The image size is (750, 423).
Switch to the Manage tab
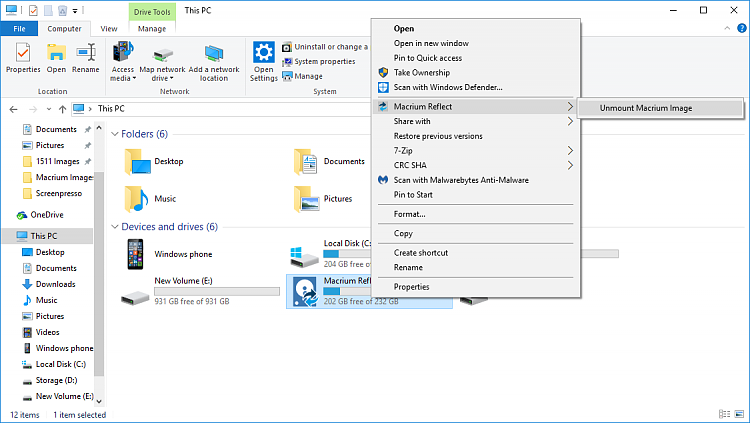click(x=152, y=29)
